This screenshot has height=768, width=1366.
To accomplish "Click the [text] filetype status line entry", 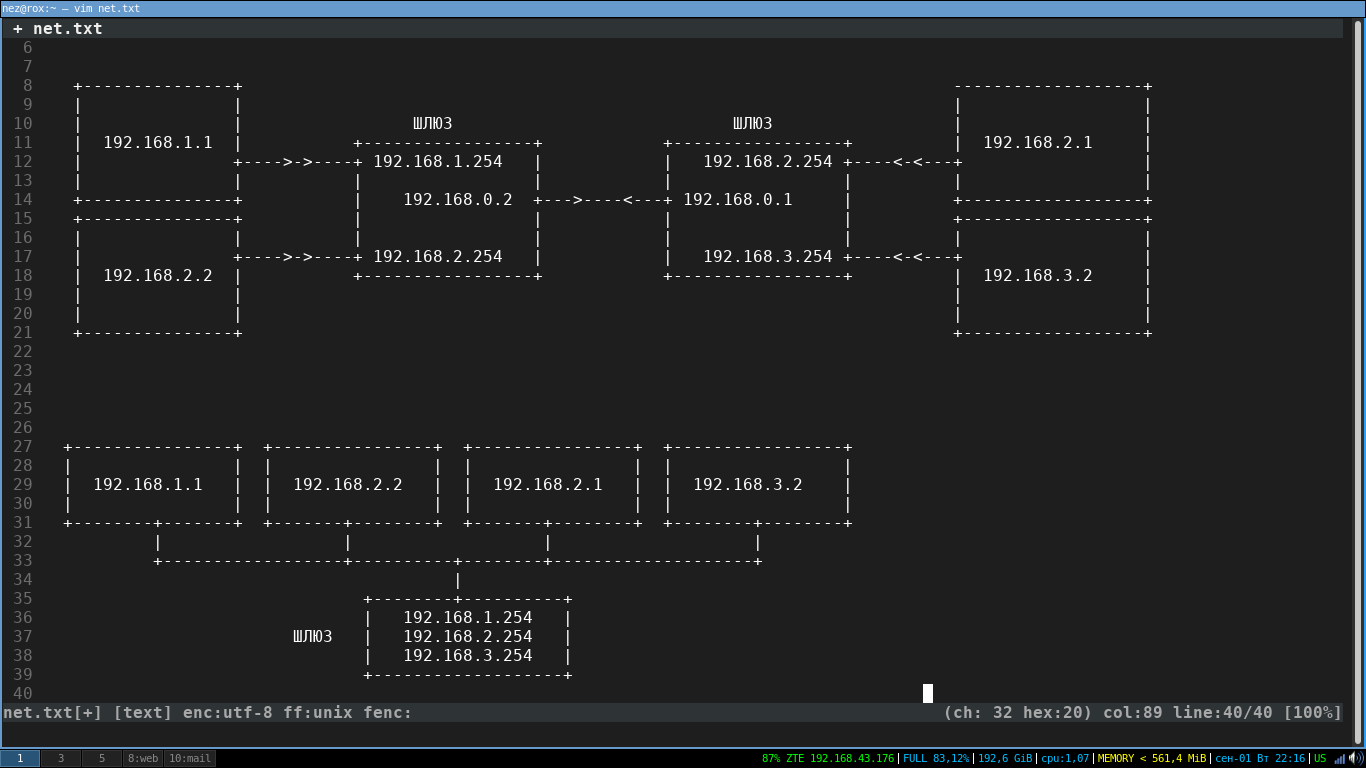I will (143, 712).
